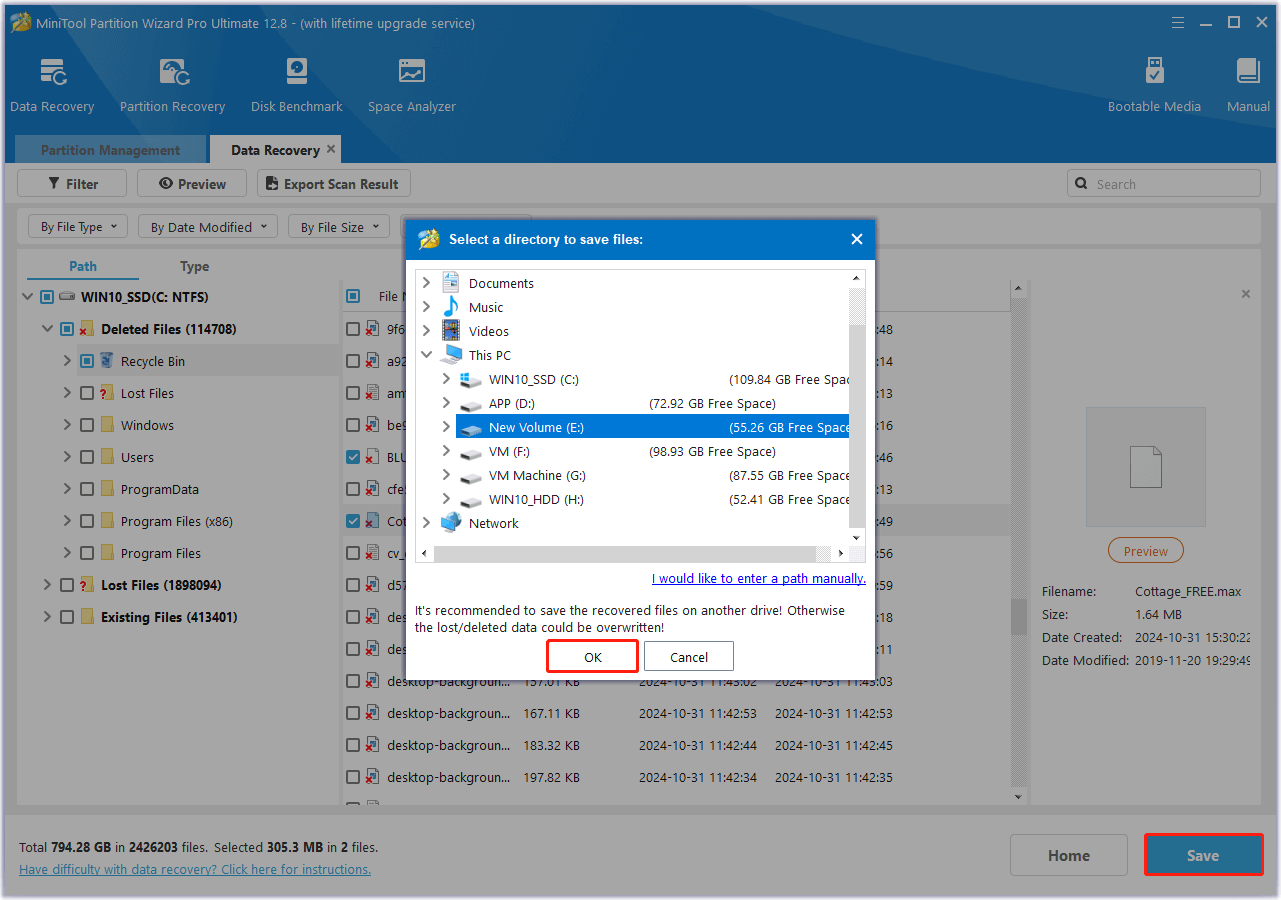Click the Windows folder icon in tree
1281x900 pixels.
click(x=107, y=425)
